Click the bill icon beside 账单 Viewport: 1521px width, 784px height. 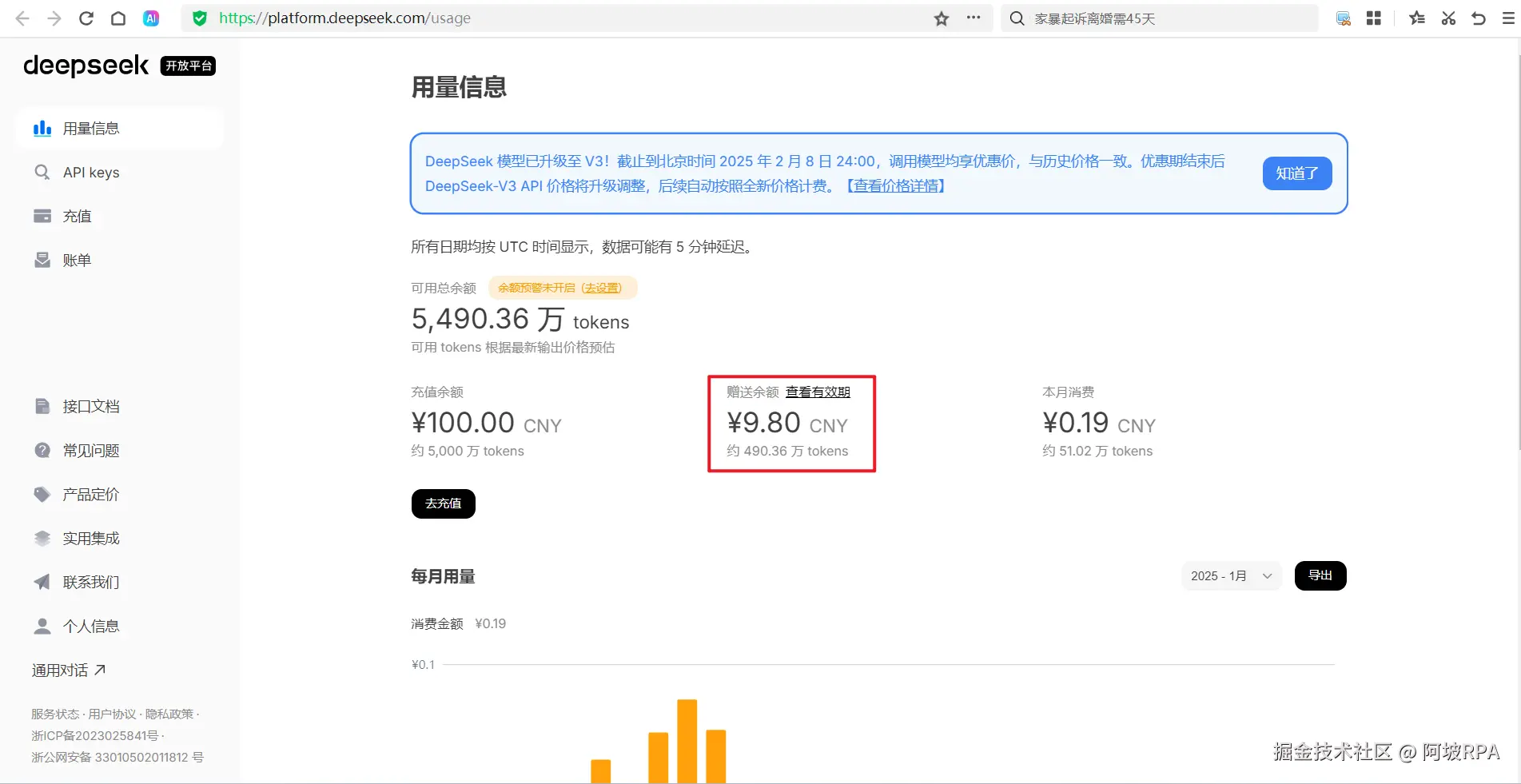pos(42,260)
